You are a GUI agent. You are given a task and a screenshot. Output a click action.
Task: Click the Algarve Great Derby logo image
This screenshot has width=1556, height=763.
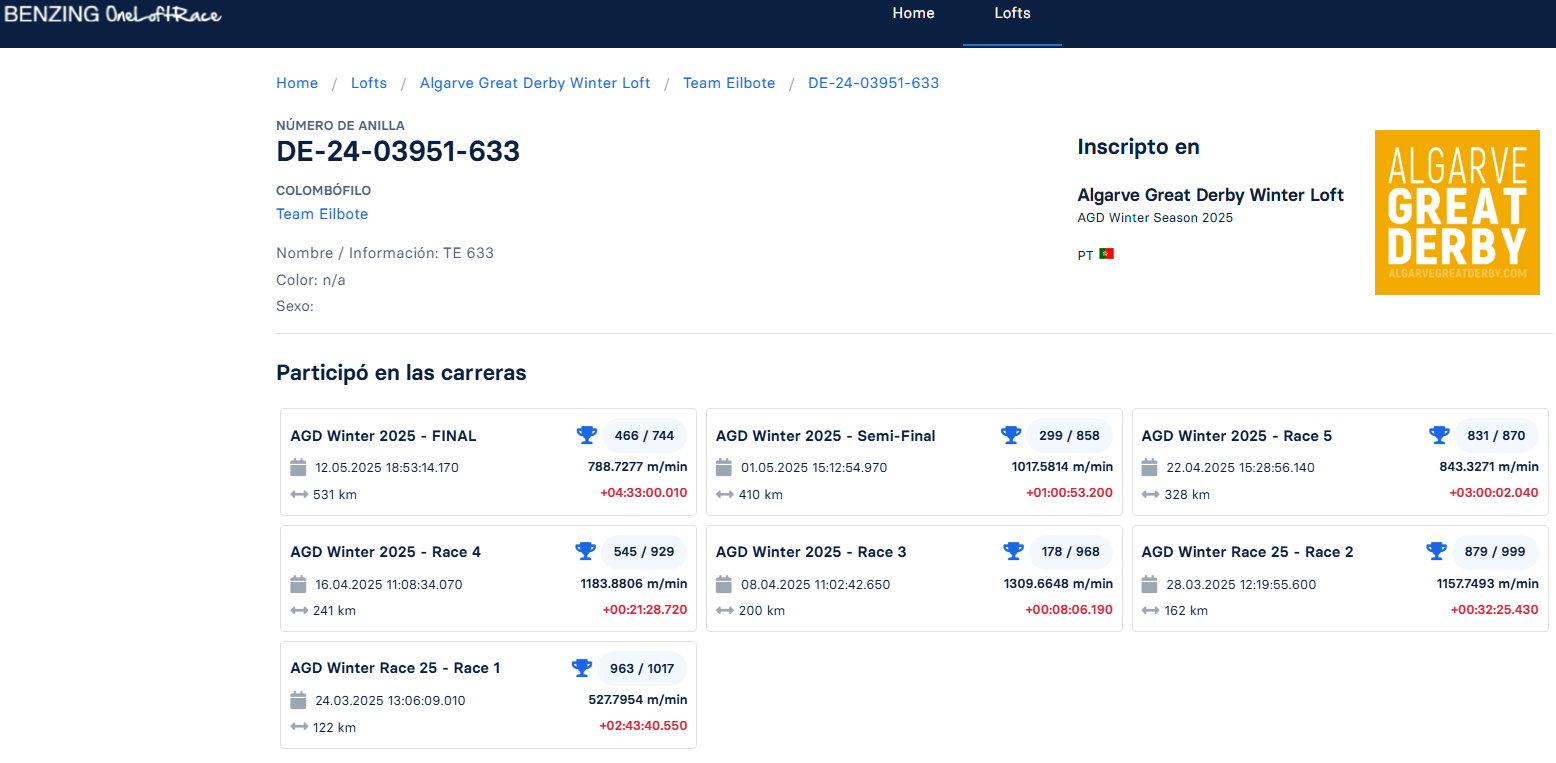(1456, 212)
